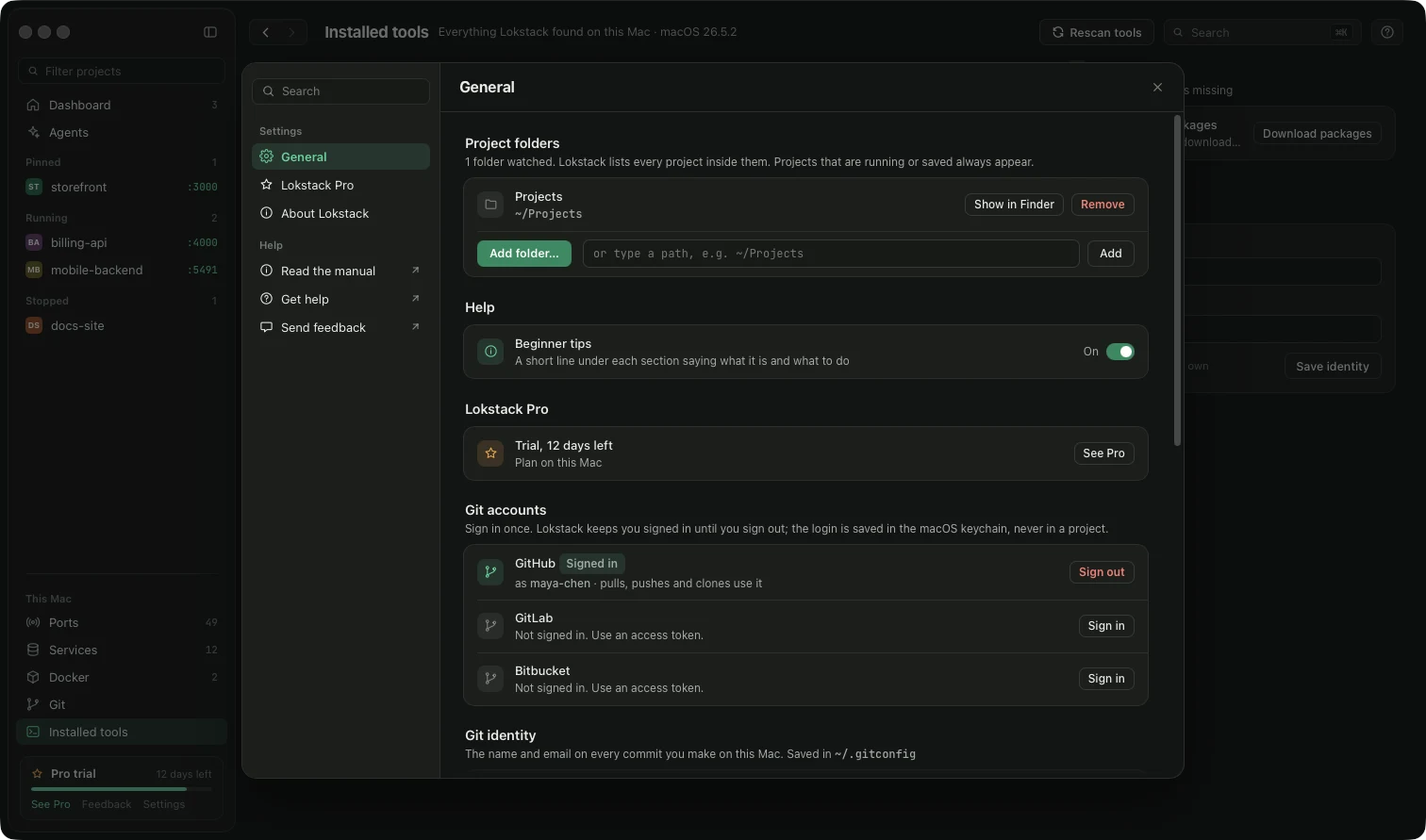The height and width of the screenshot is (840, 1426).
Task: Click the Add folder... button
Action: [x=524, y=253]
